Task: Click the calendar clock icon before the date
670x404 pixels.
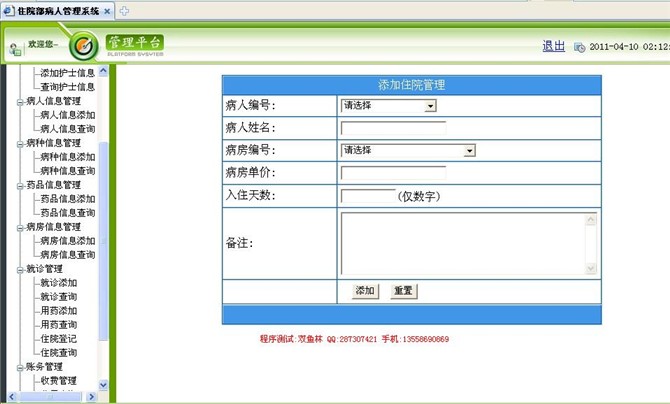Action: [x=579, y=47]
